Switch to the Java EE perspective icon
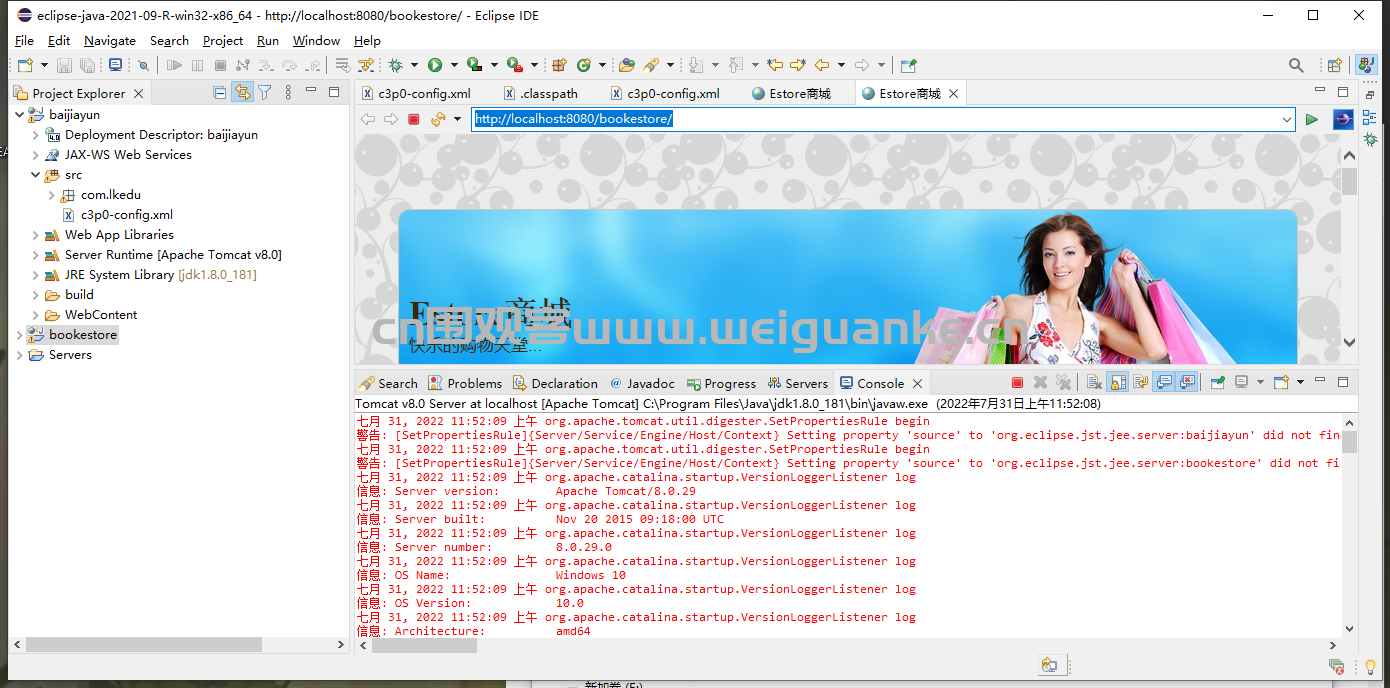The height and width of the screenshot is (688, 1390). (1365, 65)
